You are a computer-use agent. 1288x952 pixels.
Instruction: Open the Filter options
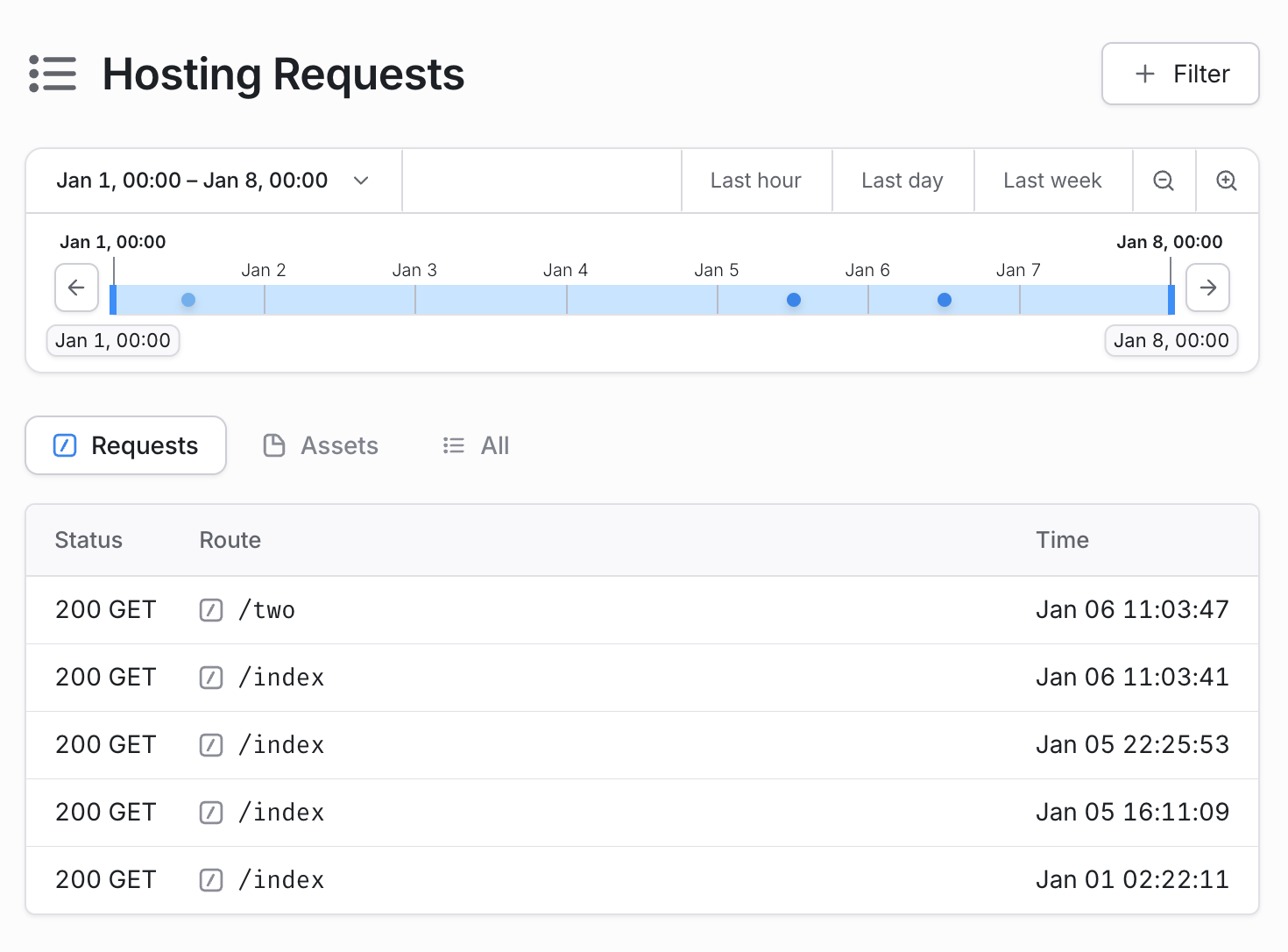(1180, 74)
